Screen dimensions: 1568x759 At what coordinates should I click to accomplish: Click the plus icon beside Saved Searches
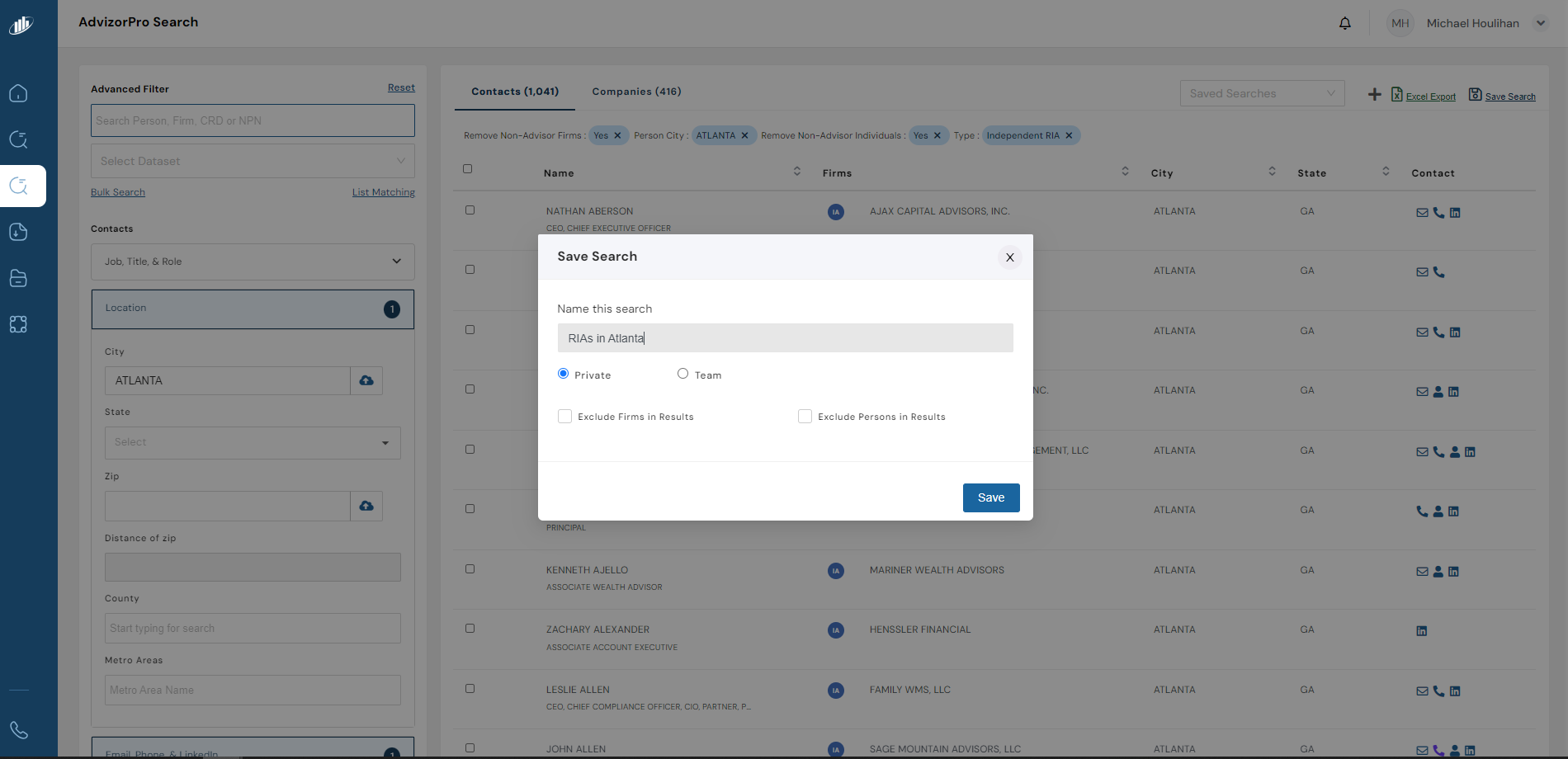click(x=1374, y=95)
